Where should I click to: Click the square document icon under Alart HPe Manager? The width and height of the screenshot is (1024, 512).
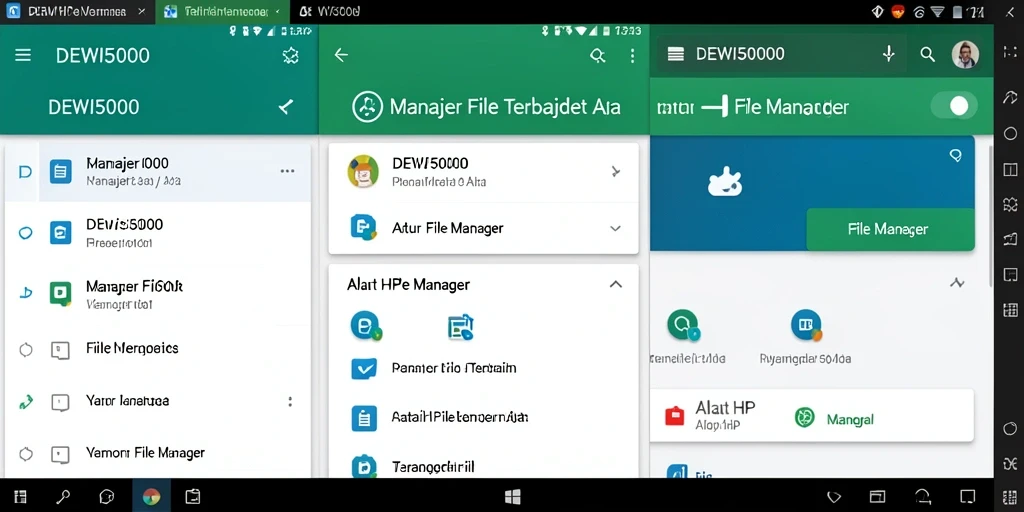click(x=460, y=327)
